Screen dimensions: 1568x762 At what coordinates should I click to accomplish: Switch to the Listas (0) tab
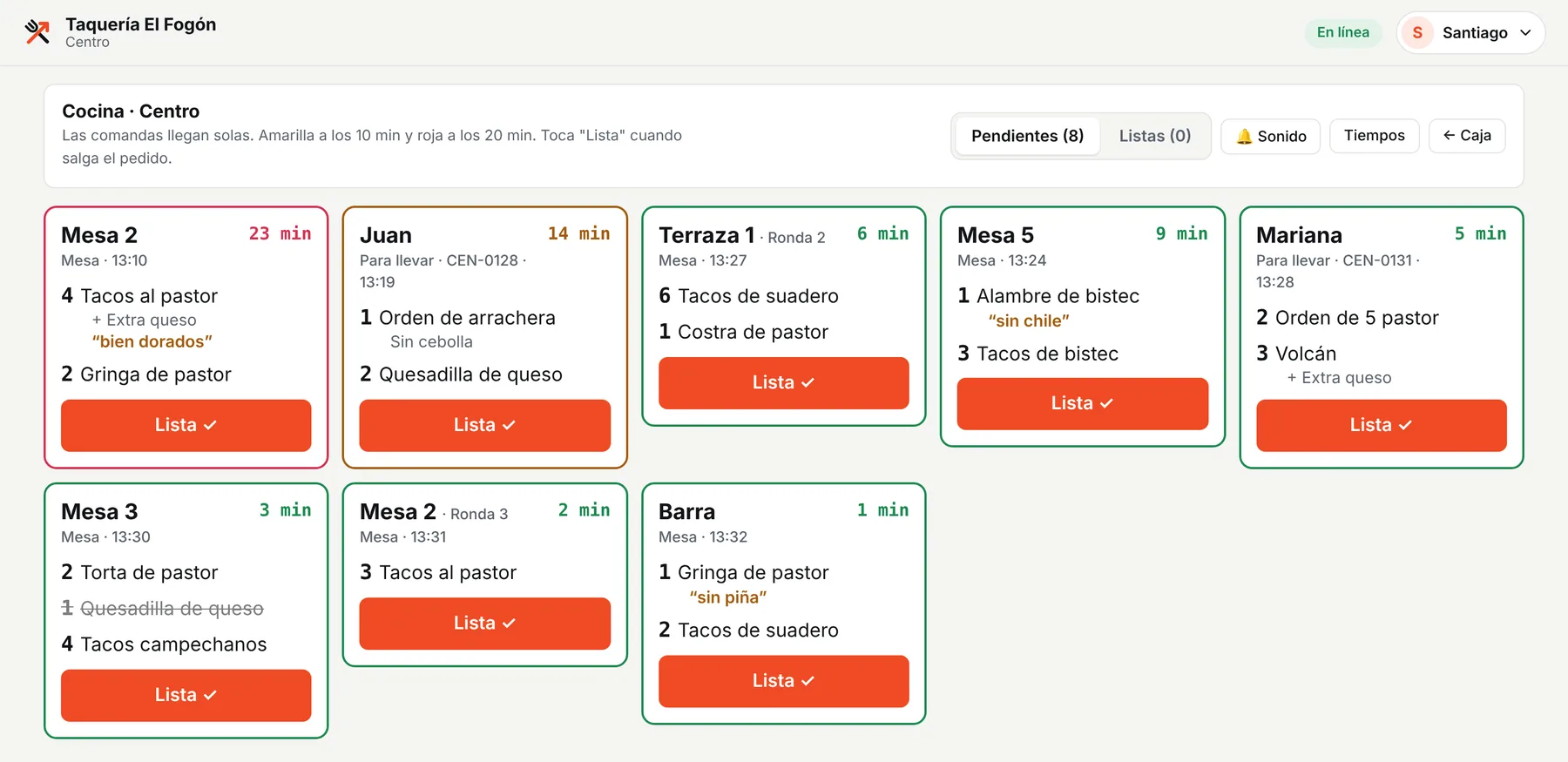tap(1154, 136)
